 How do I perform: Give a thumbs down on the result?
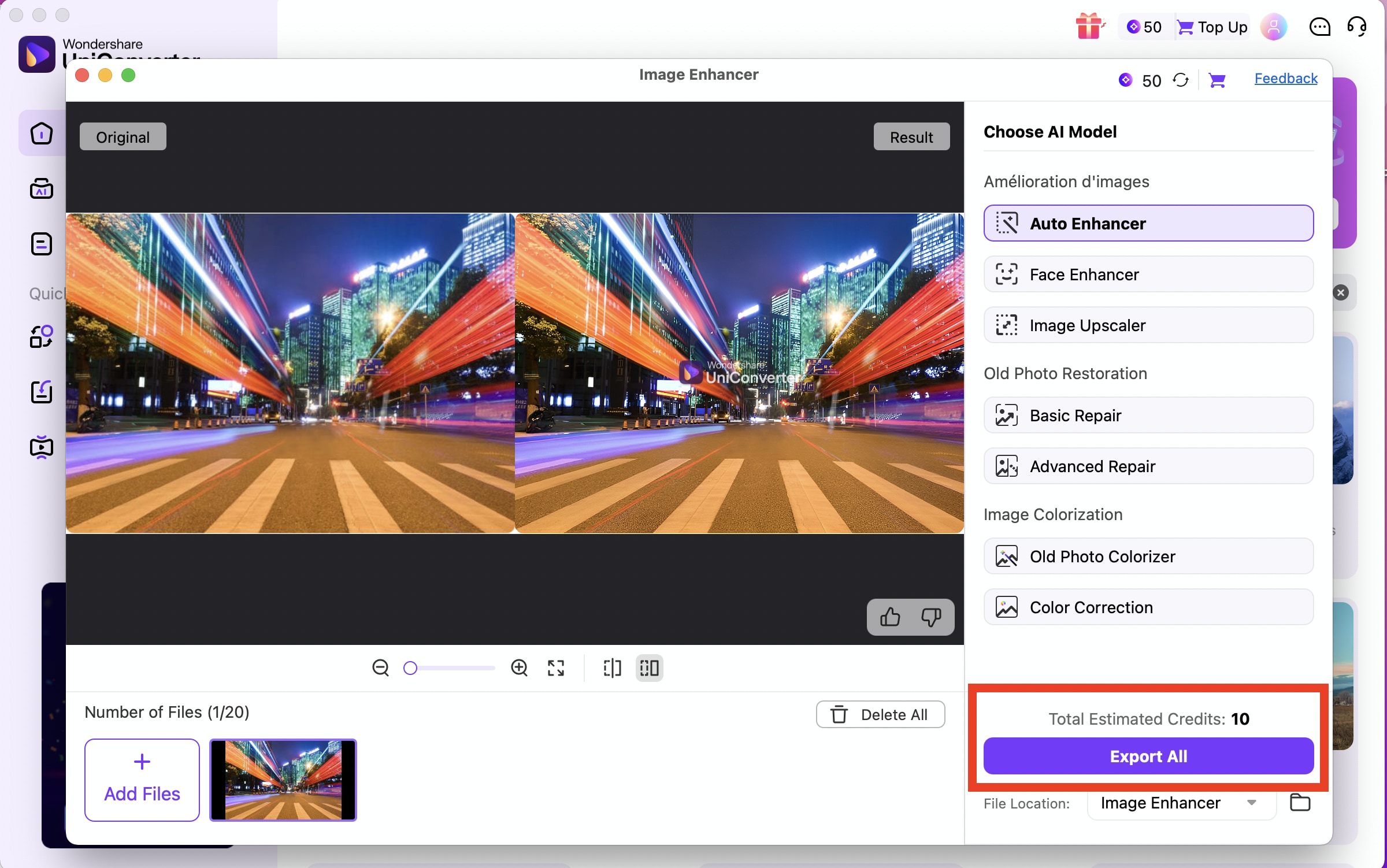coord(930,617)
